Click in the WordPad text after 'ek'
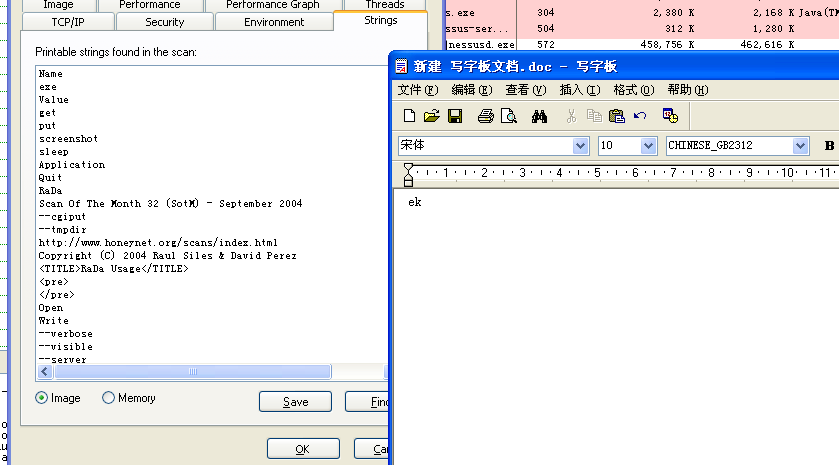Viewport: 839px width, 465px height. click(x=423, y=202)
